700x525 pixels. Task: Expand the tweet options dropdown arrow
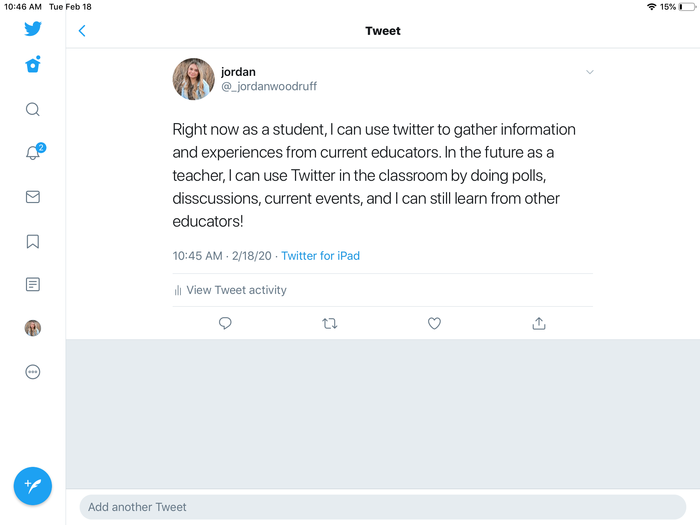pos(590,72)
